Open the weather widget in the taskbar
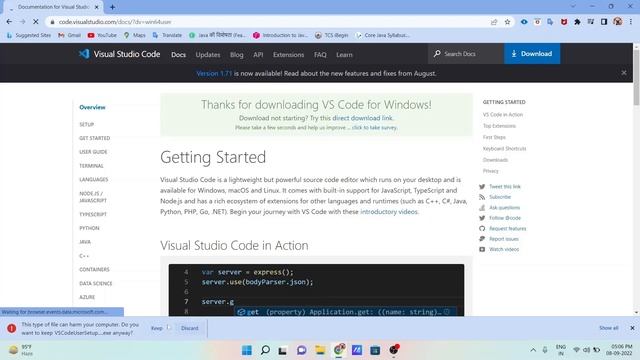This screenshot has width=640, height=360. [x=20, y=350]
